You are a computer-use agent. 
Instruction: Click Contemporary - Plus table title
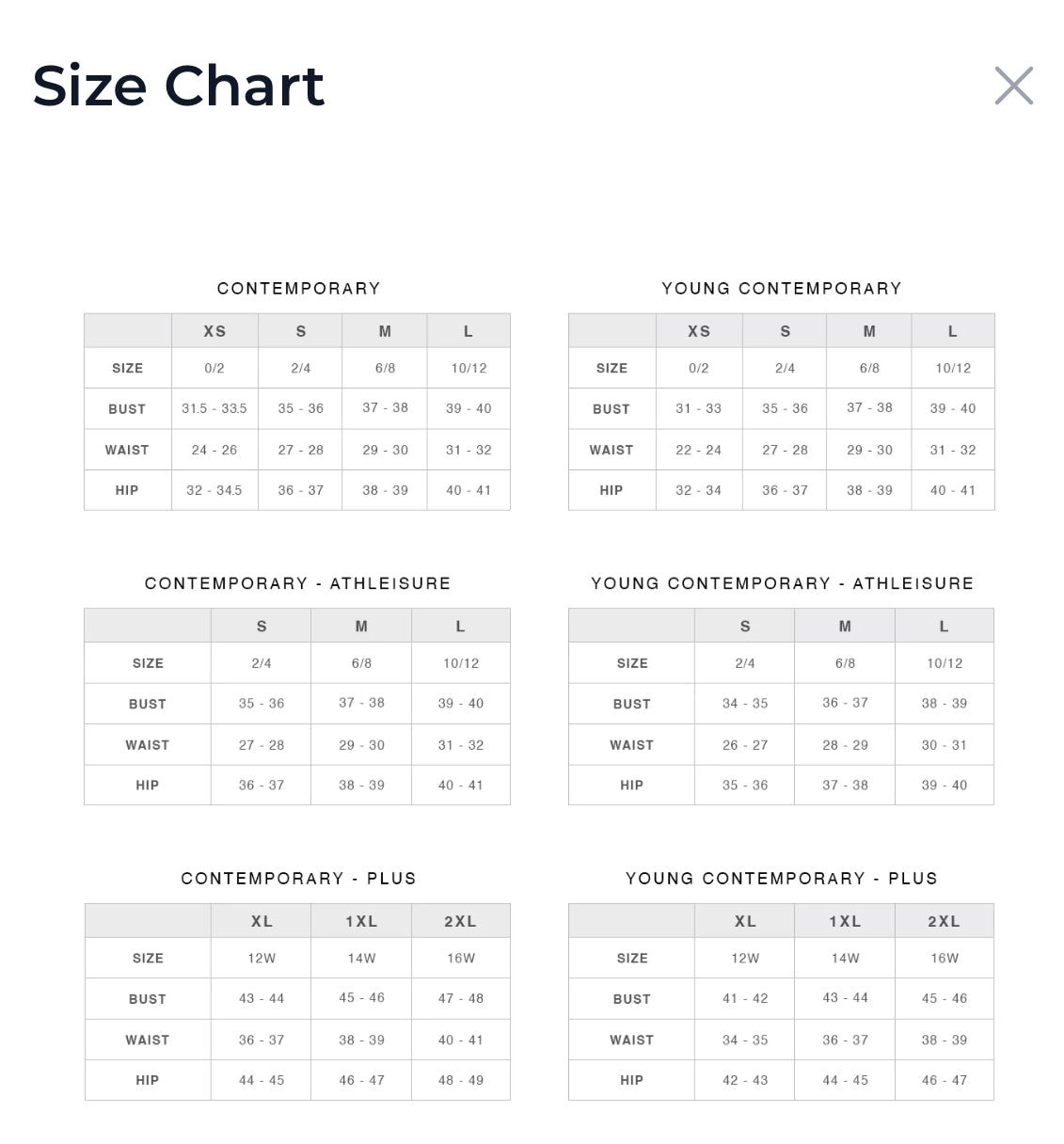(x=298, y=879)
